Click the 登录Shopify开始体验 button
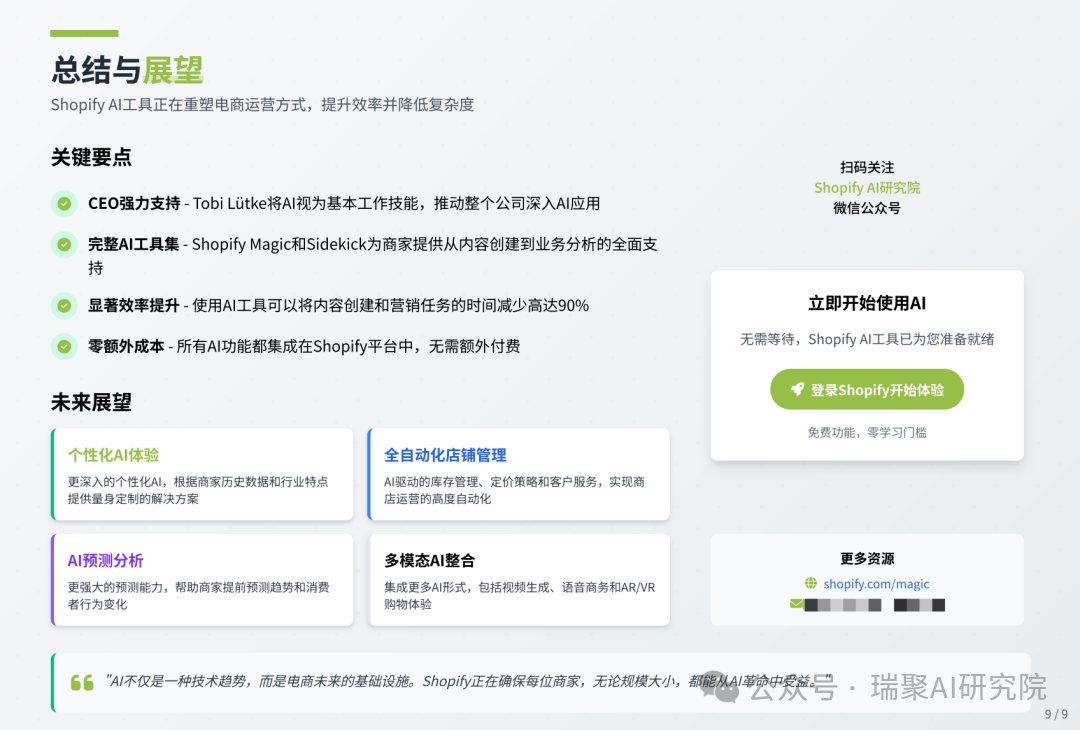The image size is (1080, 730). click(866, 389)
